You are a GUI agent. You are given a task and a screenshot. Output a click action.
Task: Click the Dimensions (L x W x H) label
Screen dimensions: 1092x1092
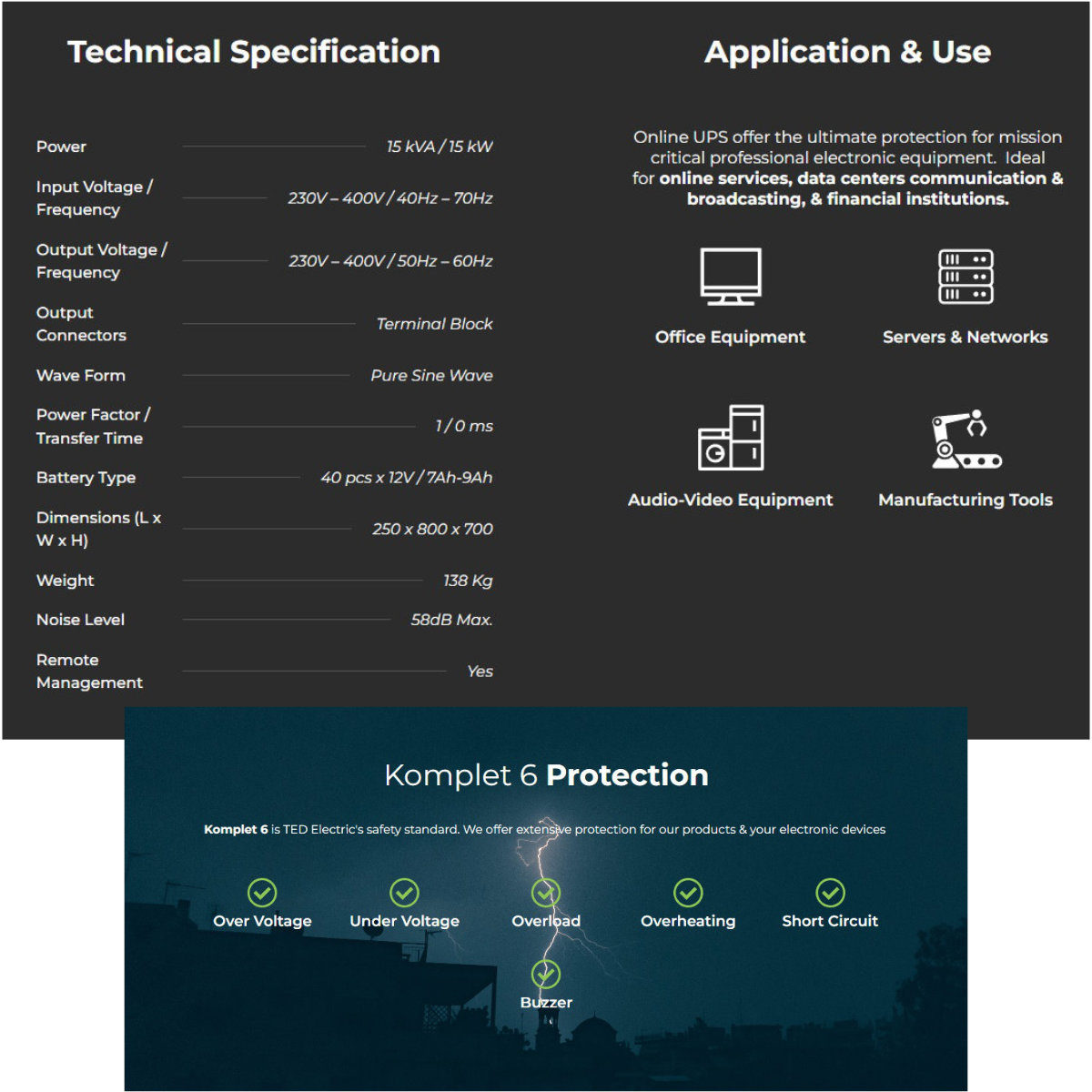98,529
